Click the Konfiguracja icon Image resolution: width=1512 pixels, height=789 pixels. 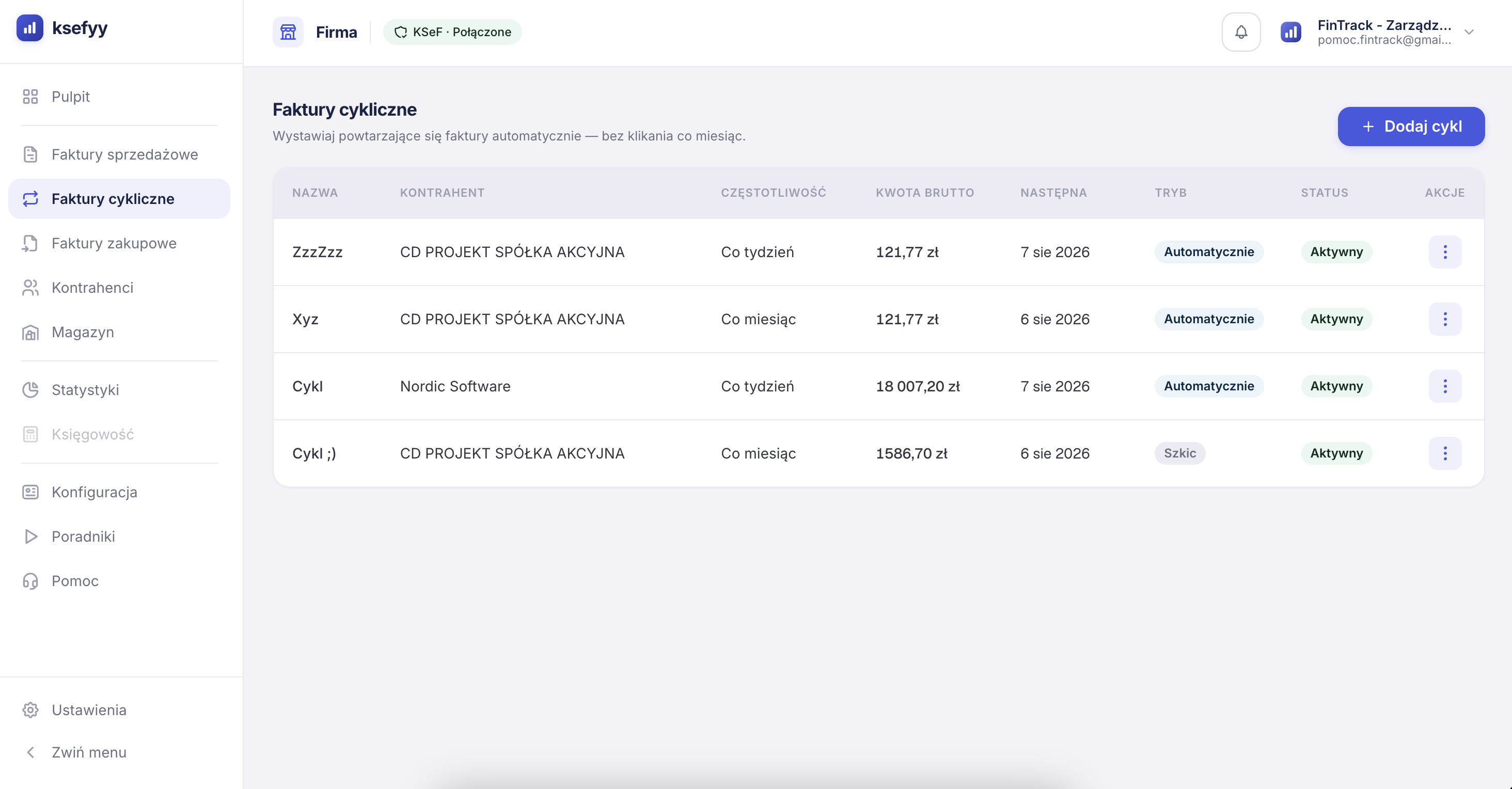[30, 492]
